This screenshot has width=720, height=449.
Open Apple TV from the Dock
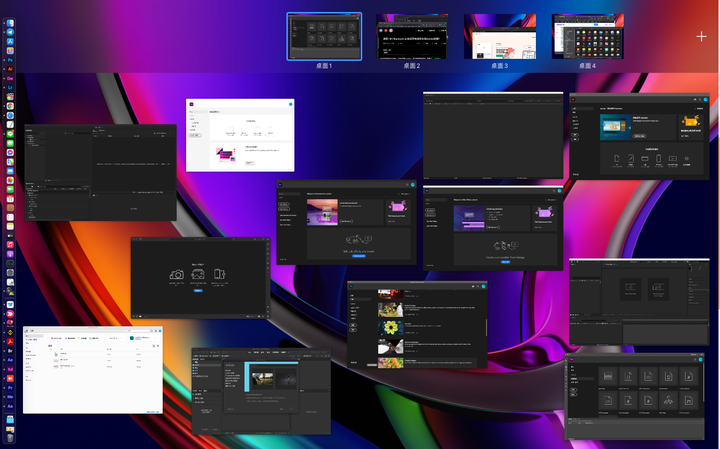click(10, 236)
